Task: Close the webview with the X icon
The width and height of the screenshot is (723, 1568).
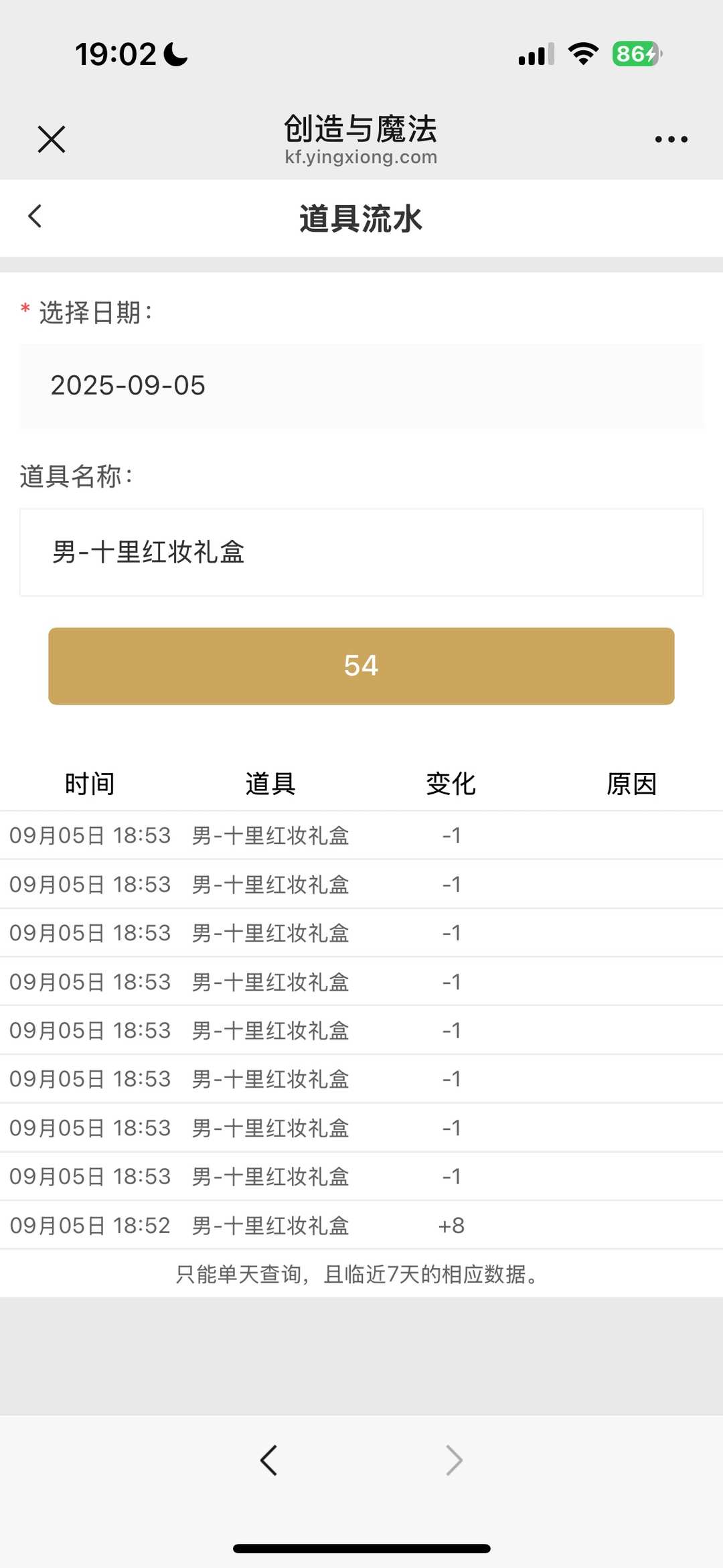Action: pyautogui.click(x=52, y=139)
